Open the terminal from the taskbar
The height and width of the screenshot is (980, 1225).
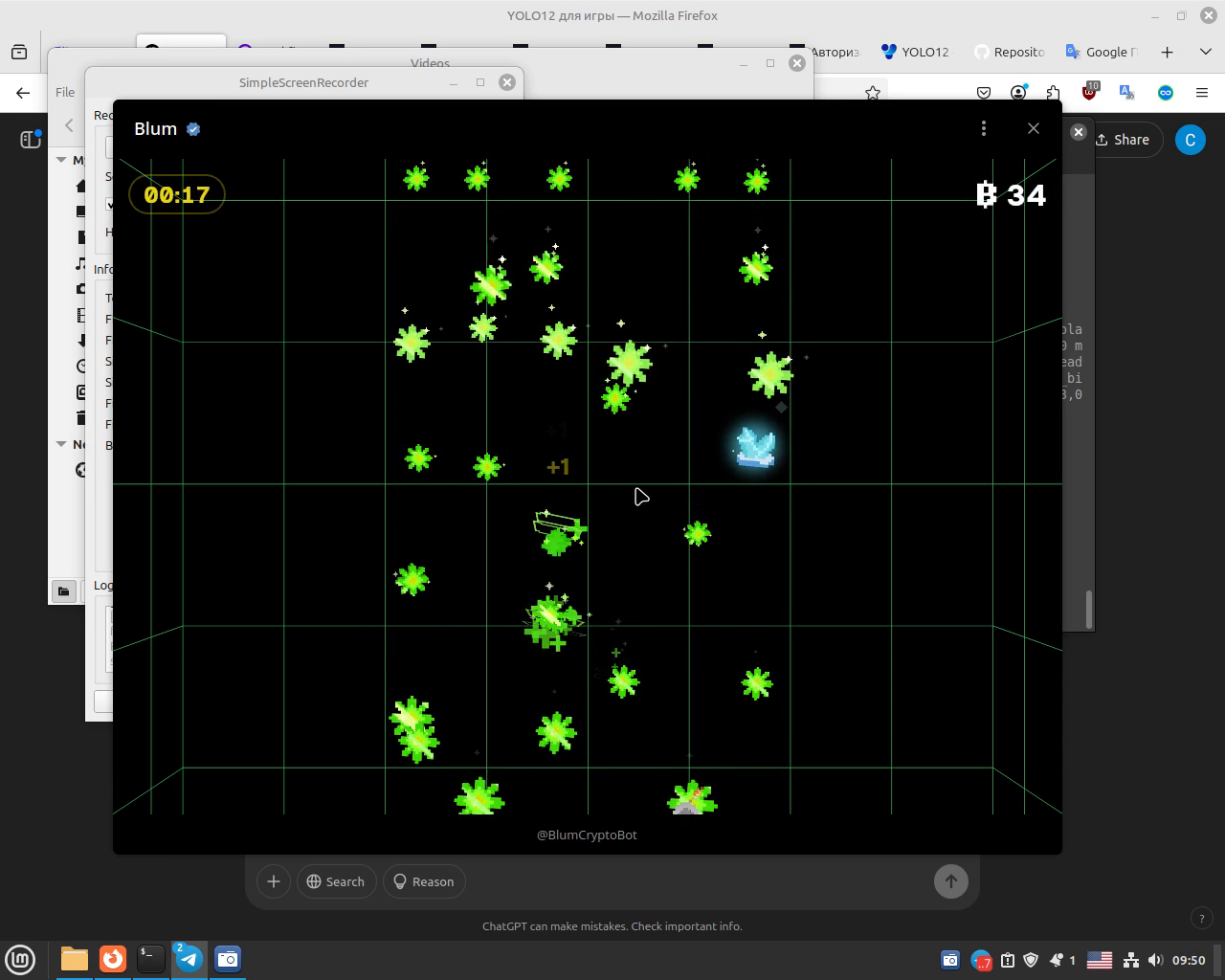(151, 959)
